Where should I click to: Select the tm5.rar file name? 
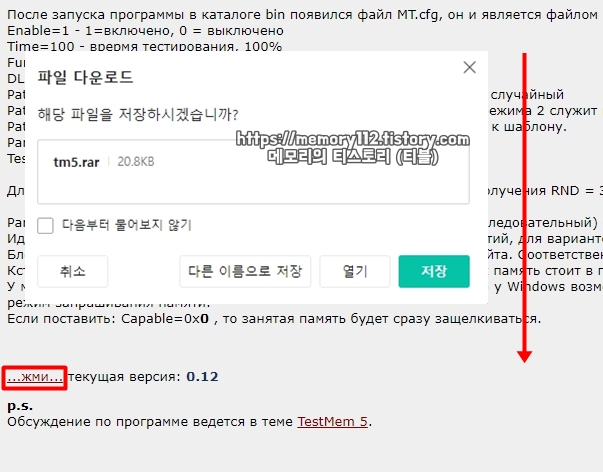[76, 162]
